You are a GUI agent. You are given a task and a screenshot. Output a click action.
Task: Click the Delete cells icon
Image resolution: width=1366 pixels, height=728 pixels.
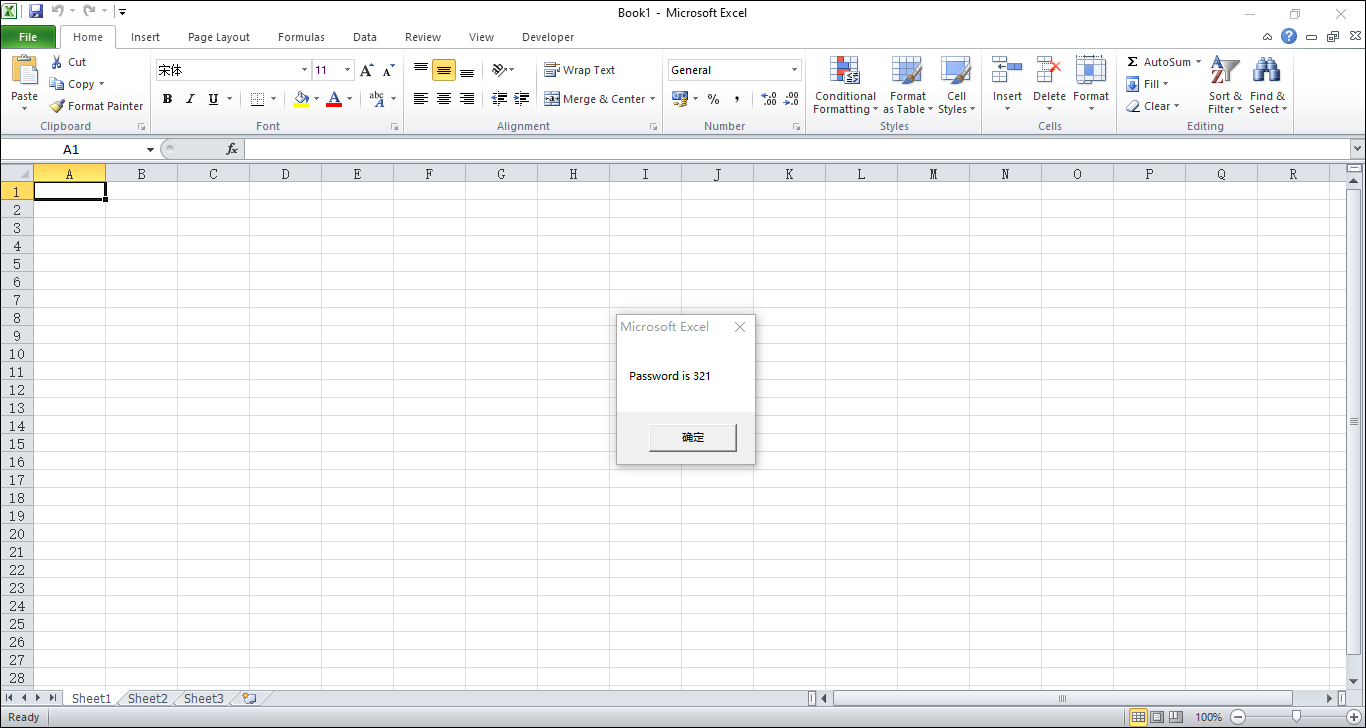click(x=1049, y=70)
